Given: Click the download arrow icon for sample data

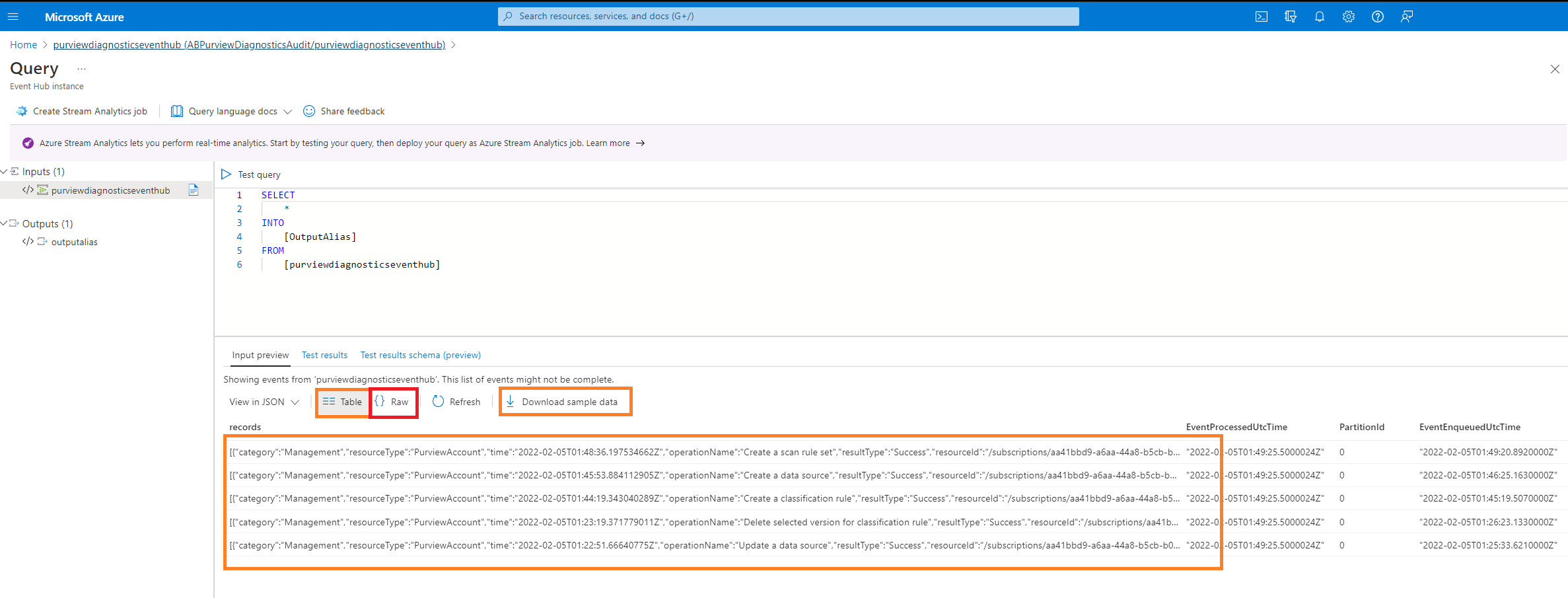Looking at the screenshot, I should click(511, 402).
